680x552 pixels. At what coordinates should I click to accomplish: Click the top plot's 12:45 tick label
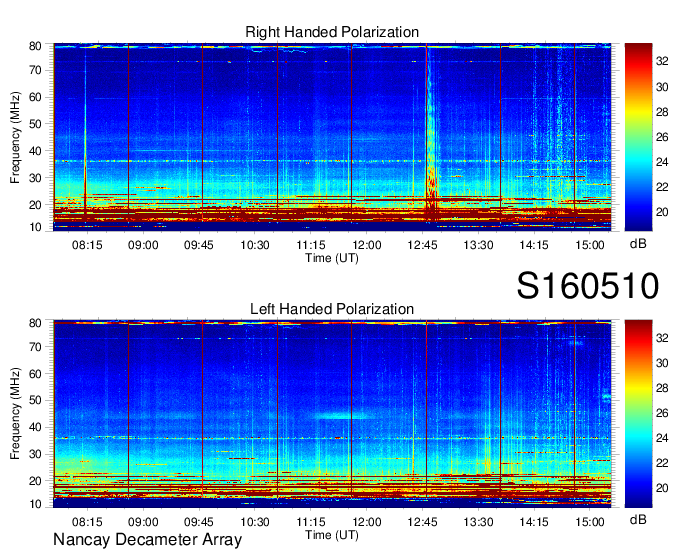[x=422, y=245]
